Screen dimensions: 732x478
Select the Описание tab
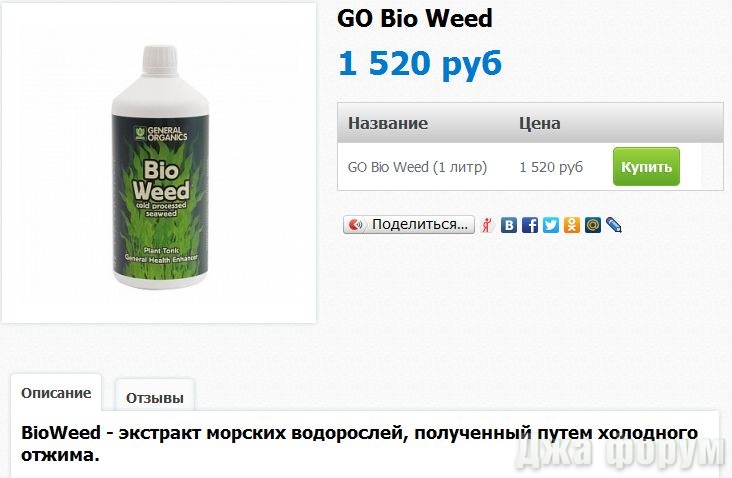(x=56, y=393)
